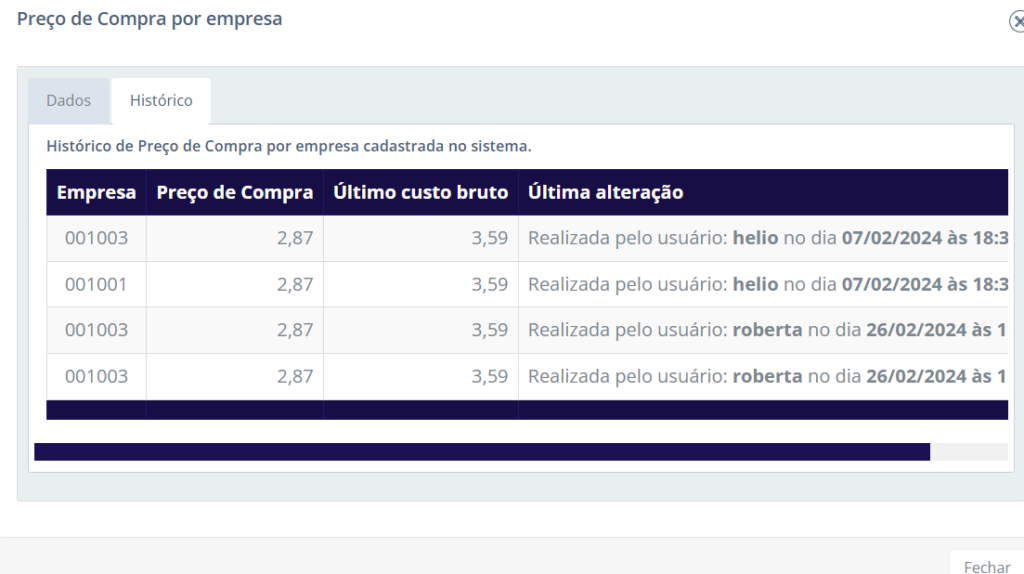Click the Última alteração column header
The image size is (1024, 574).
605,192
